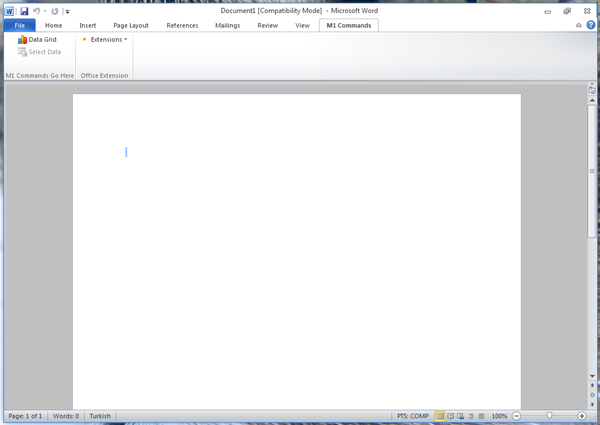This screenshot has width=600, height=425.
Task: Open Customize Quick Access Toolbar dropdown
Action: (67, 11)
